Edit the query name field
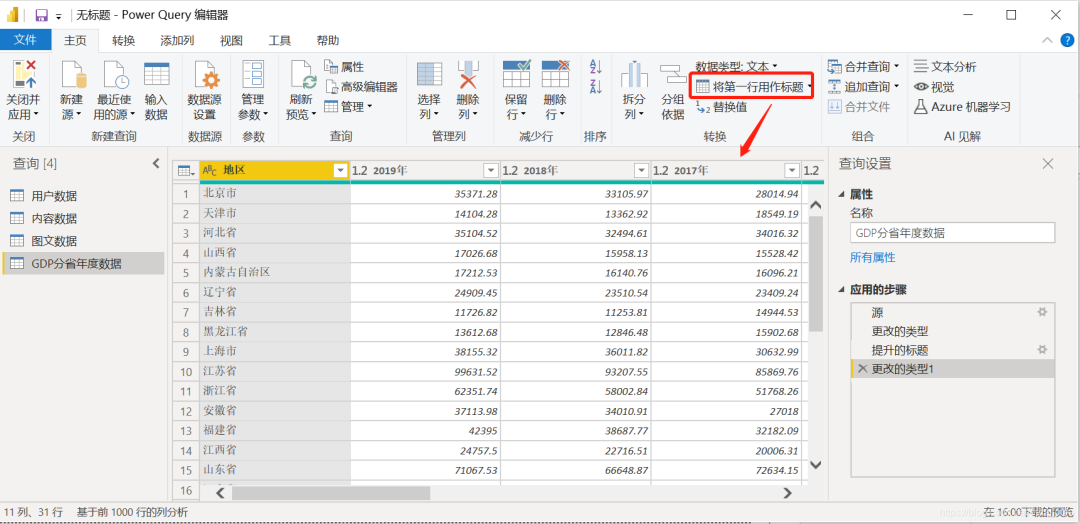Screen dimensions: 1080x524 [x=953, y=233]
